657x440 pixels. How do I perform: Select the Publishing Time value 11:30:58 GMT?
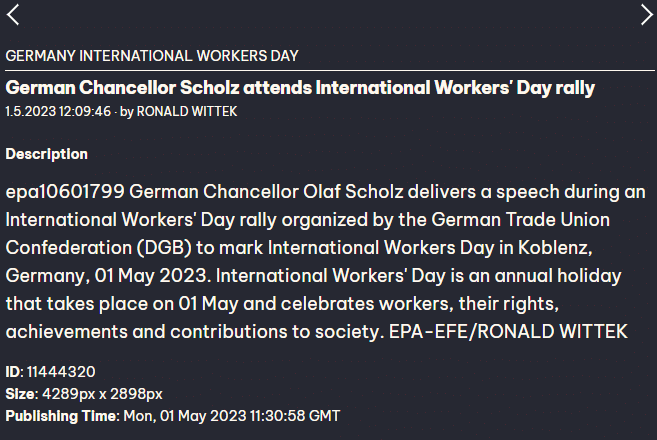[295, 416]
